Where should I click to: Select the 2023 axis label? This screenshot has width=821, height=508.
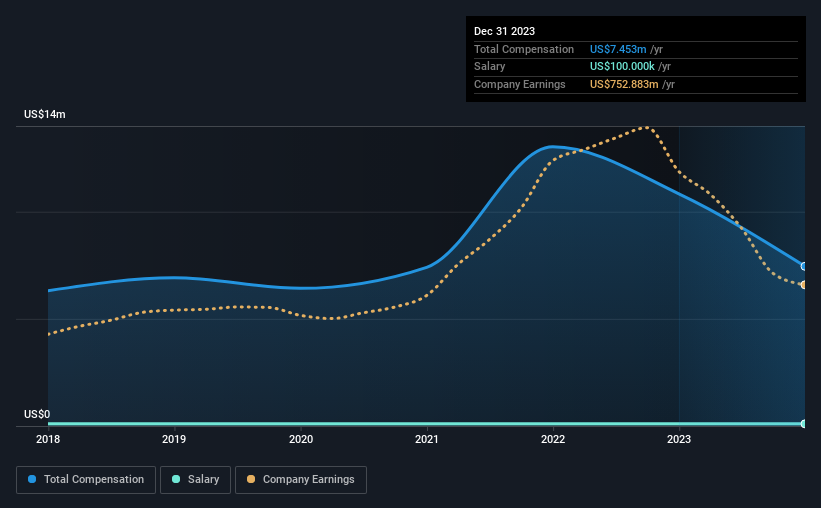[x=679, y=439]
